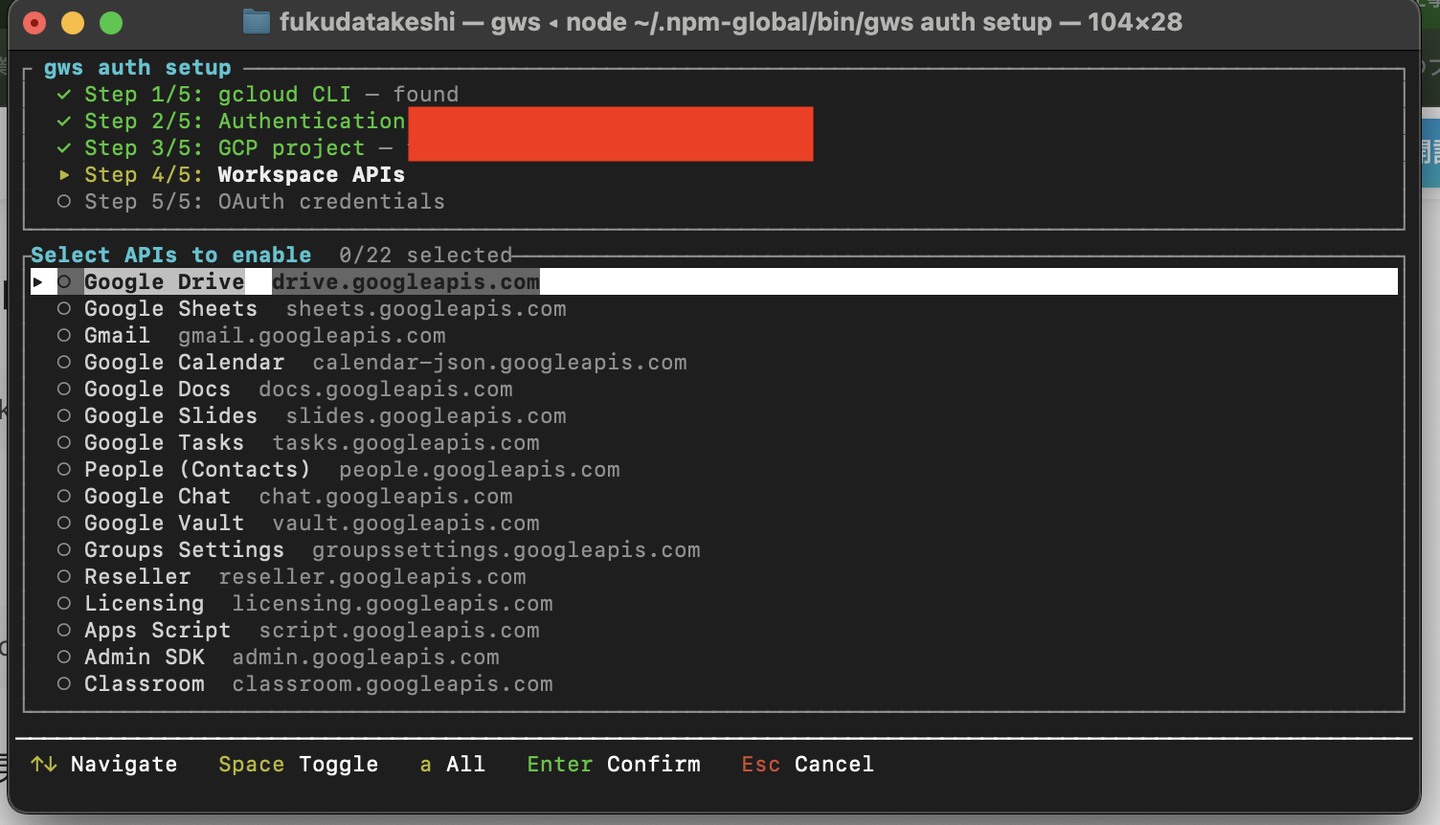Toggle the Apps Script option circle
The width and height of the screenshot is (1440, 825).
pos(64,631)
